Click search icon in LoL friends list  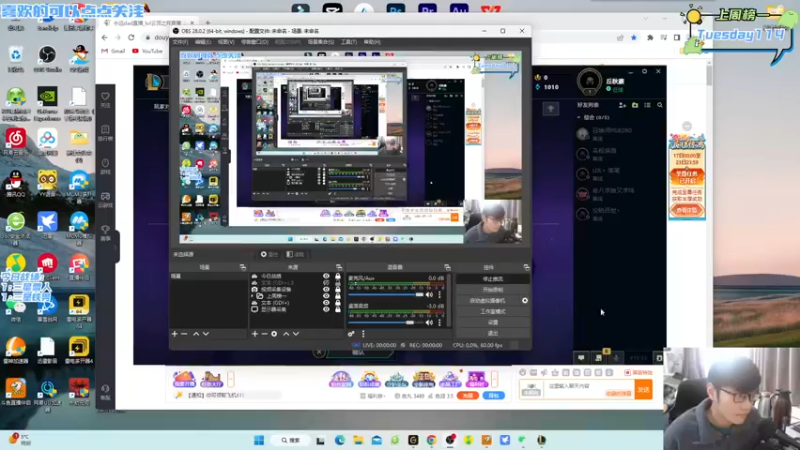(x=660, y=105)
